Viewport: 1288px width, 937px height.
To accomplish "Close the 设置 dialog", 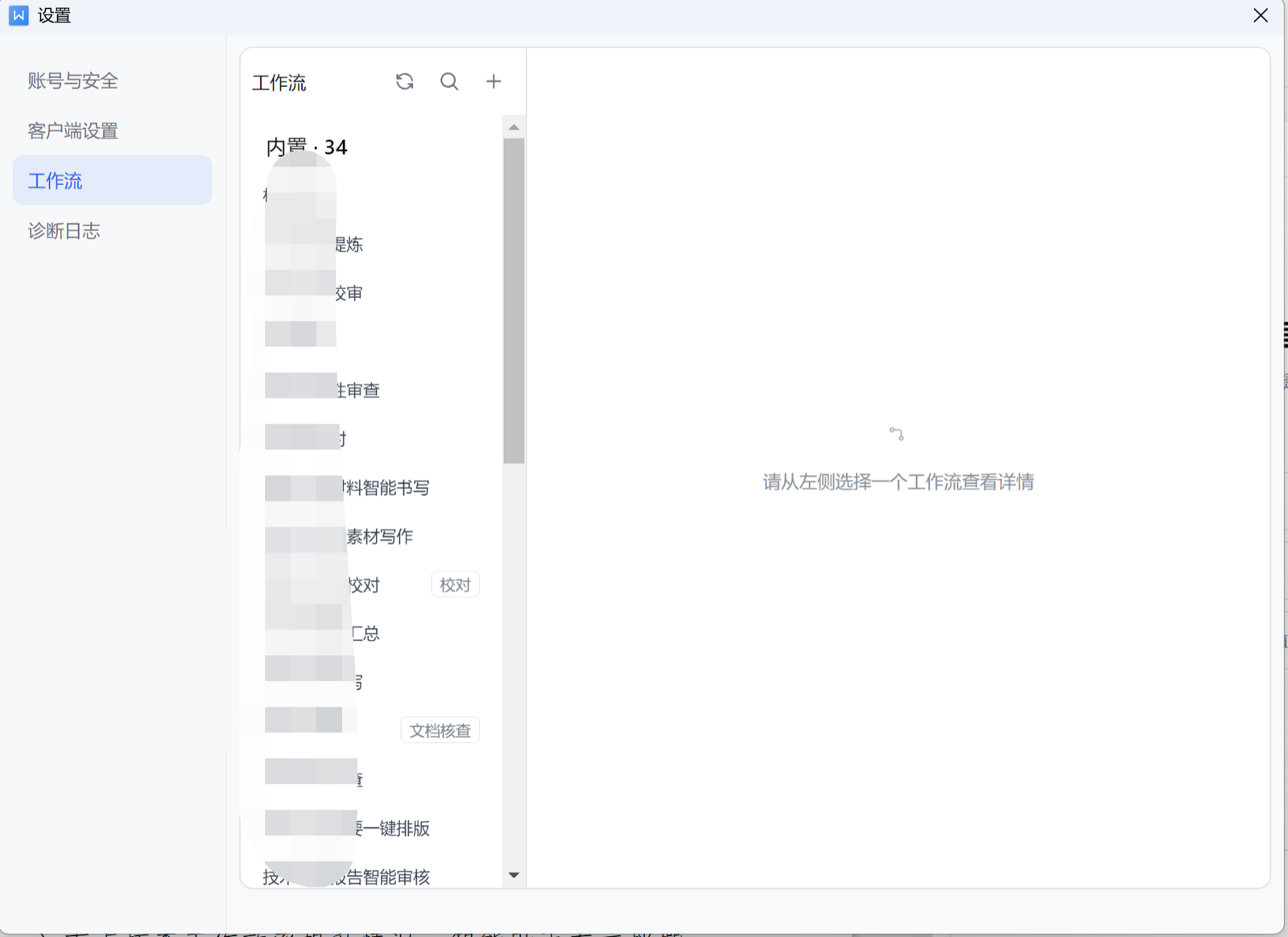I will 1261,15.
